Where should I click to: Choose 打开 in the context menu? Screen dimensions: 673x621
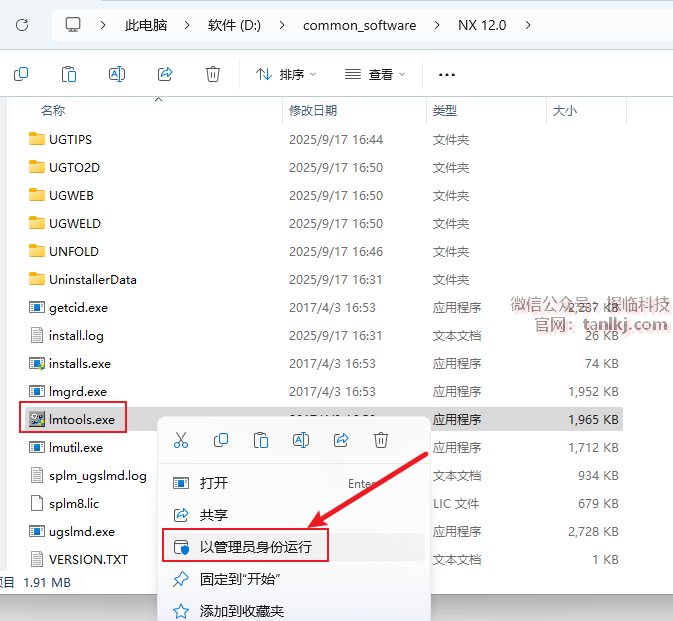pos(294,483)
